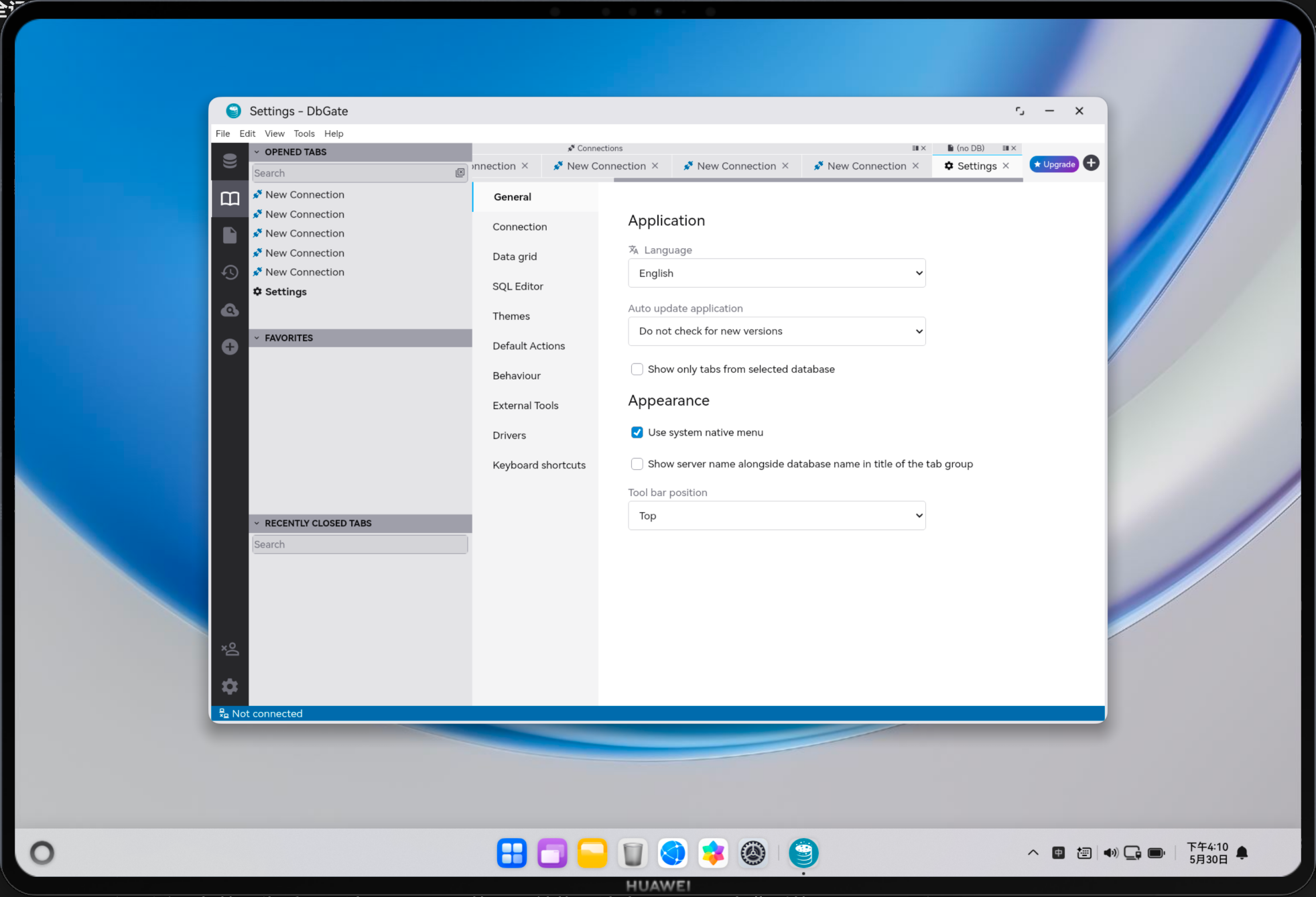Open the View menu
Image resolution: width=1316 pixels, height=897 pixels.
[275, 133]
